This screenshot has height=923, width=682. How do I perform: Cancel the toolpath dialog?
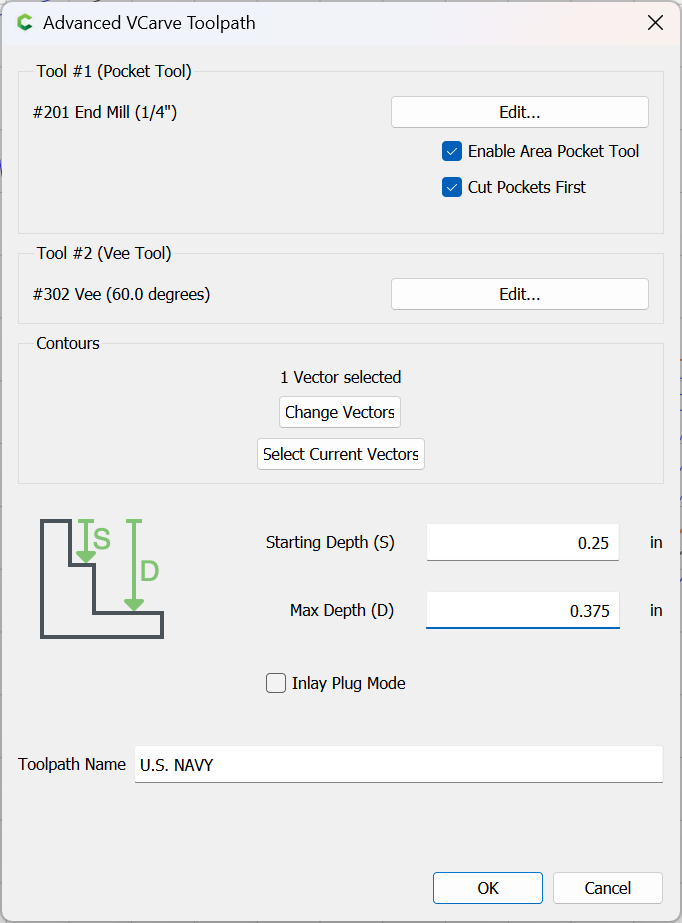[607, 888]
